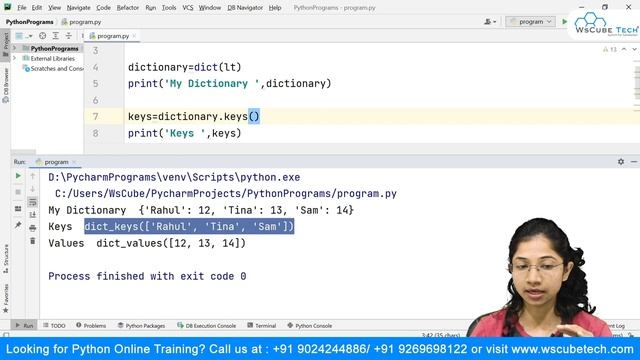Click line 7 in the editor gutter
The image size is (640, 360).
(95, 117)
